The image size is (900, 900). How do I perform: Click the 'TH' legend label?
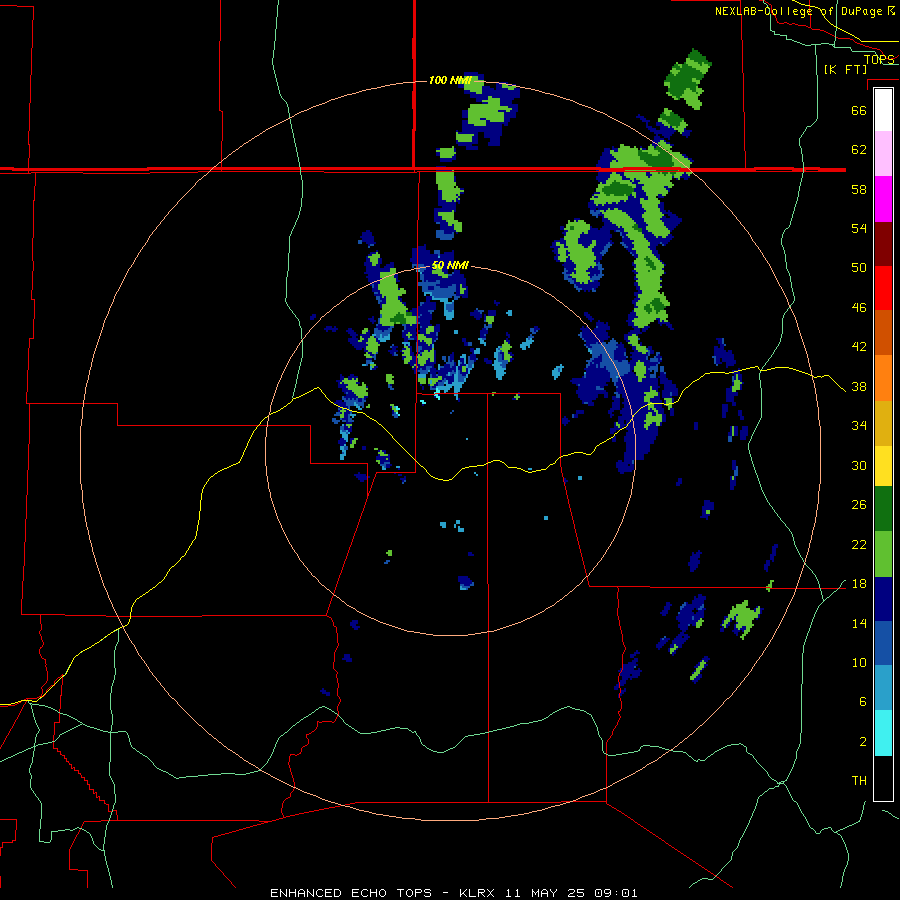pyautogui.click(x=859, y=781)
